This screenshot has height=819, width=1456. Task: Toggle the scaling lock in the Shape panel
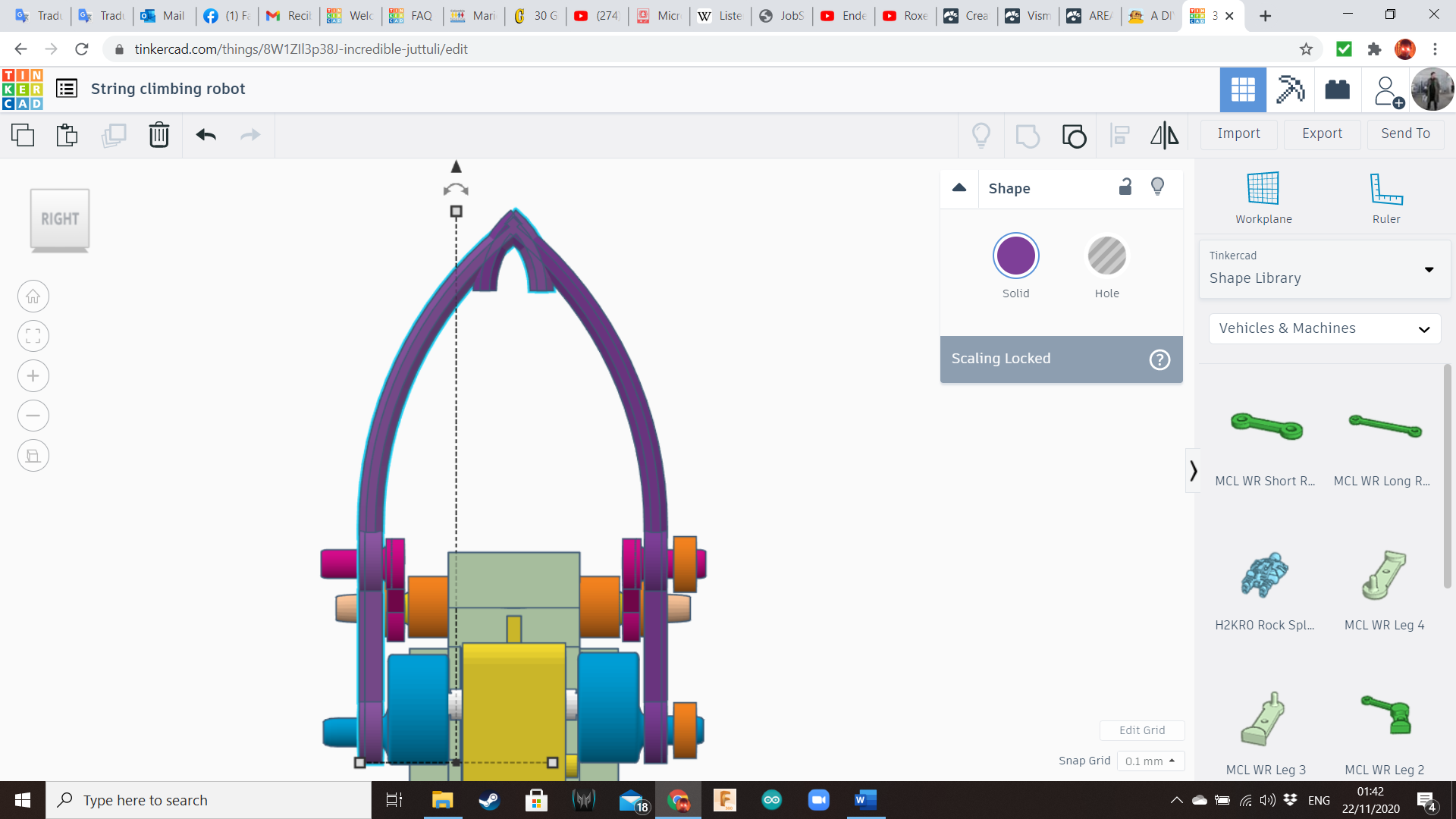[1125, 187]
